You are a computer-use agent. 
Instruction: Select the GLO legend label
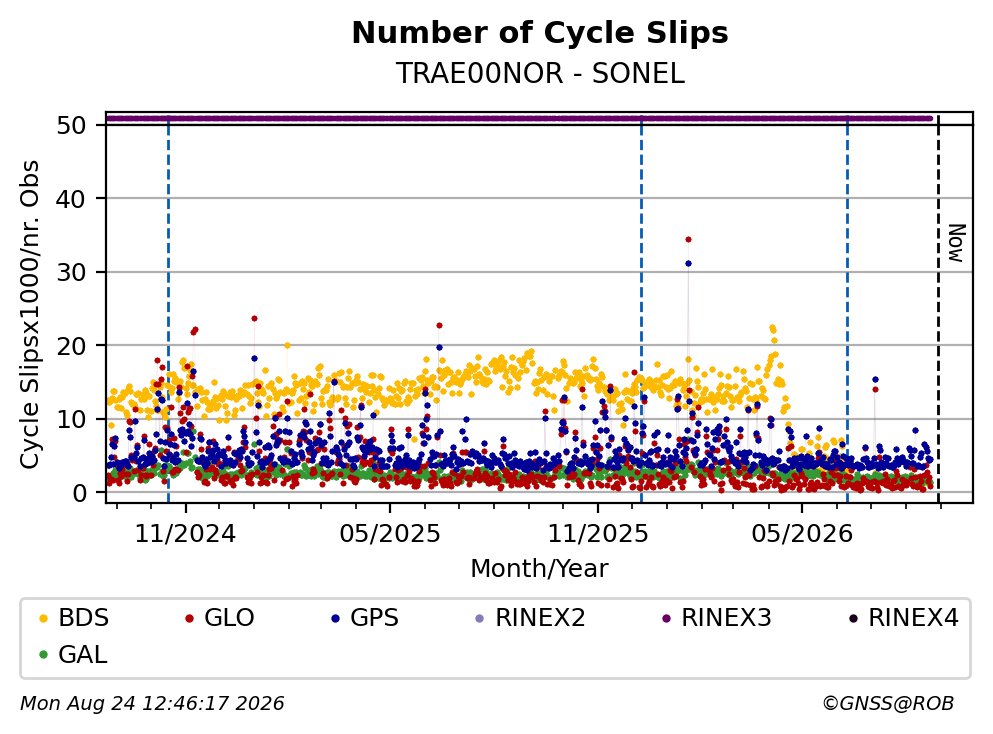point(229,618)
